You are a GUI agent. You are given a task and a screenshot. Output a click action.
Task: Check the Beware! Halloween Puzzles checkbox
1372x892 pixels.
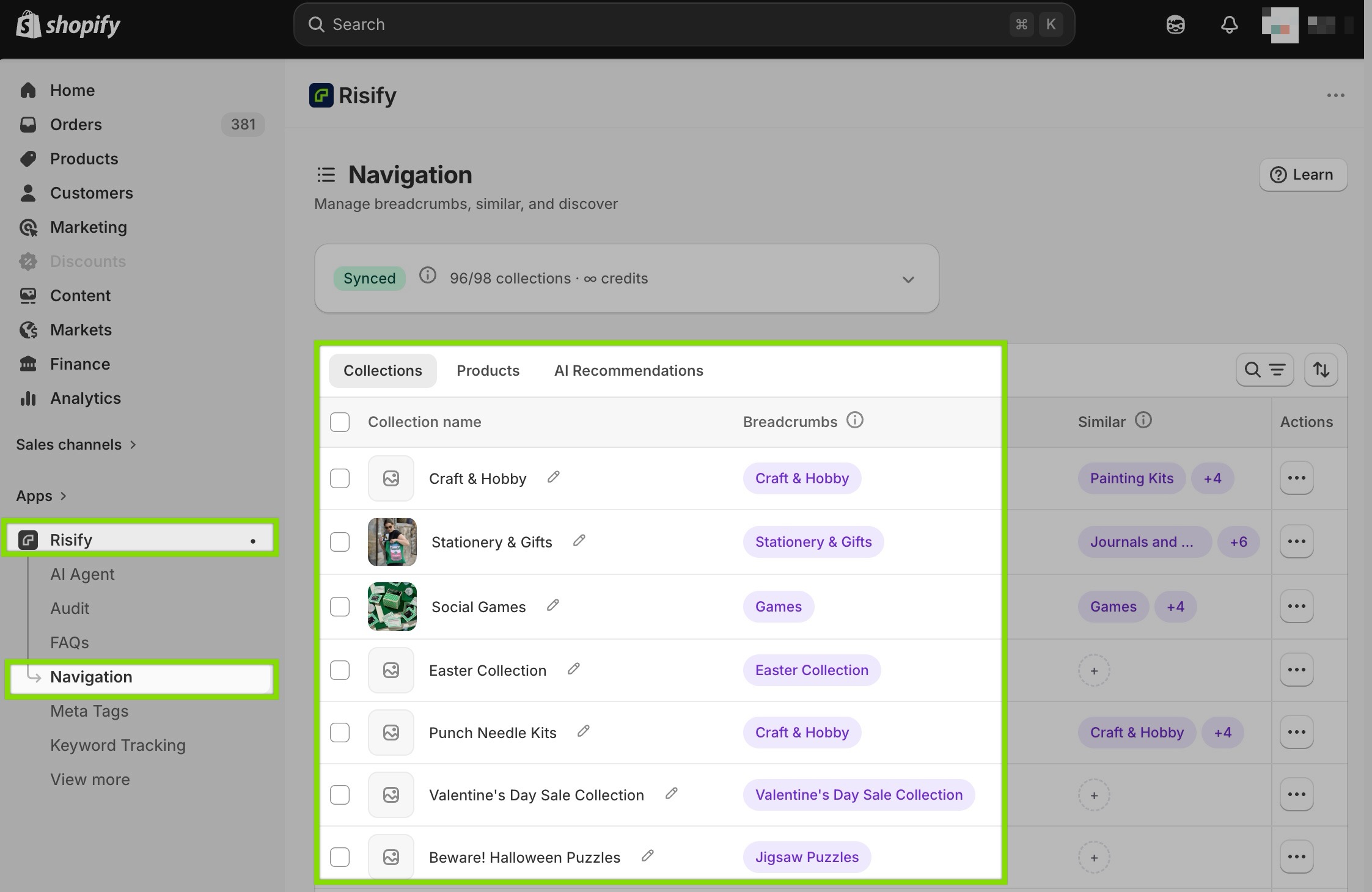click(340, 857)
